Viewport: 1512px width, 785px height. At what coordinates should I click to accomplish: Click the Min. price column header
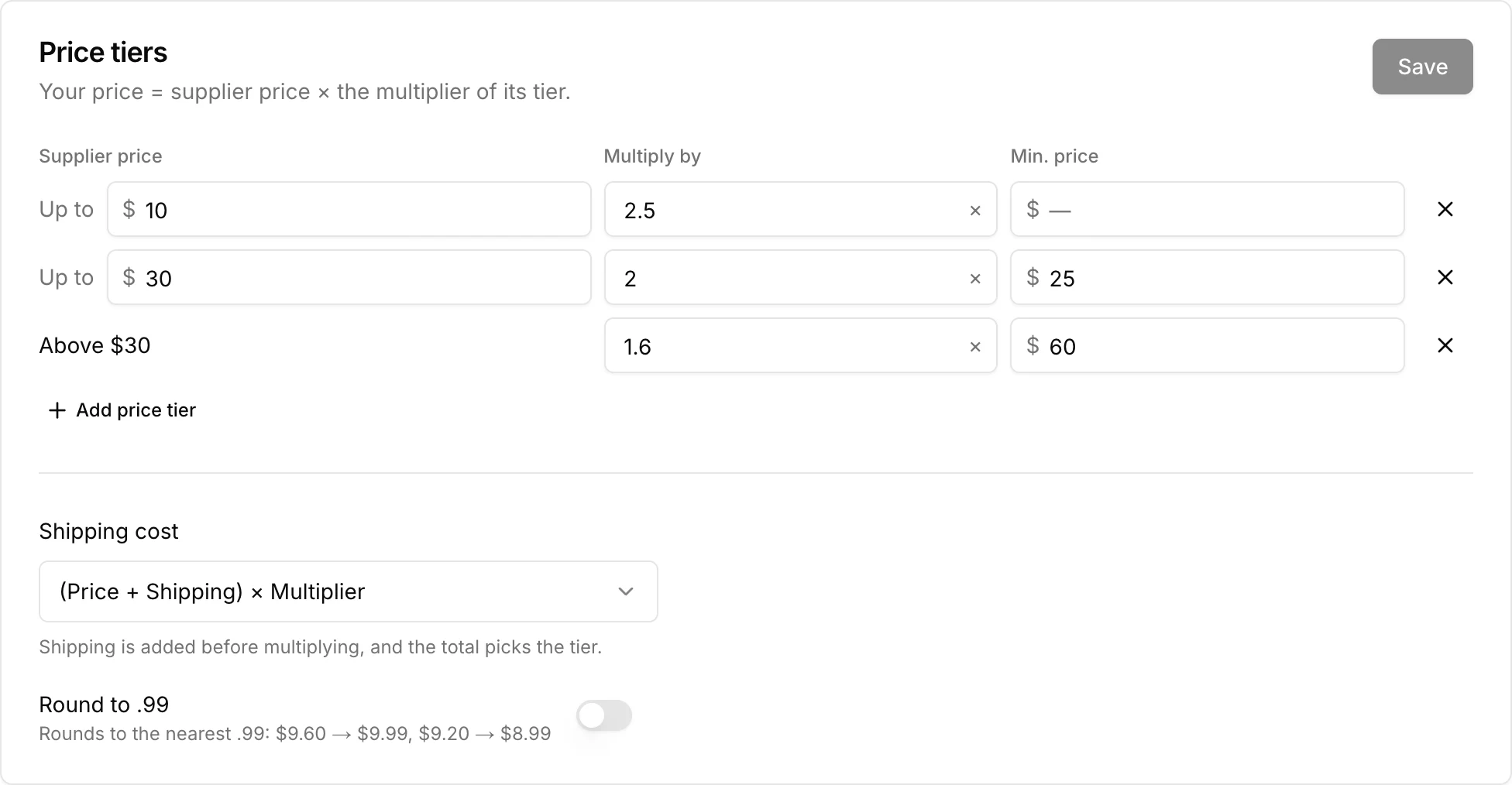click(1054, 156)
